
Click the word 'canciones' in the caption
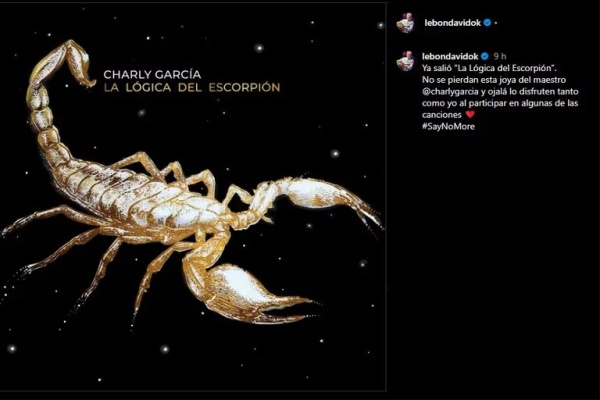442,115
